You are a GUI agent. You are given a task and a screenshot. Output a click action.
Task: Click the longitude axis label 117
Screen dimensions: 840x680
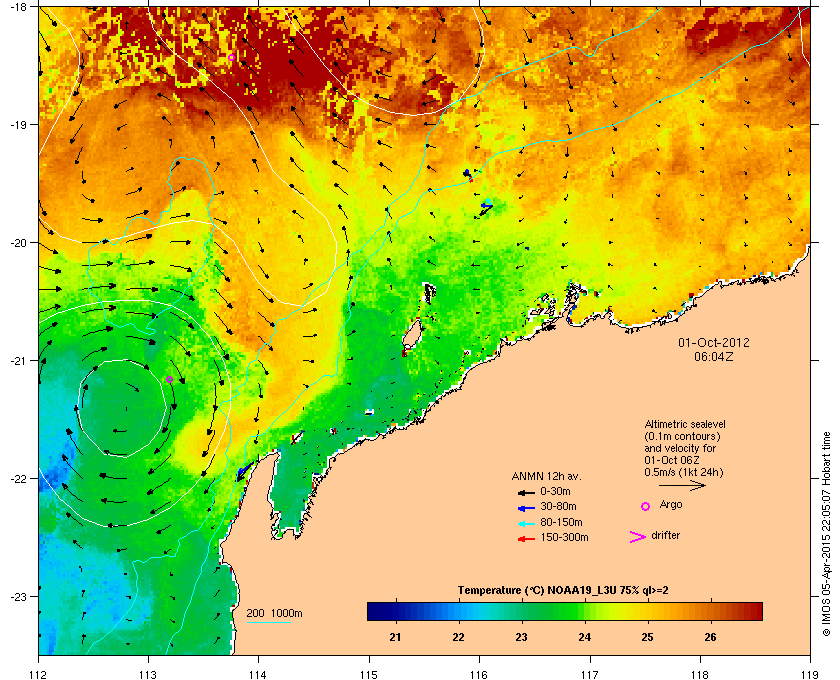tap(590, 674)
